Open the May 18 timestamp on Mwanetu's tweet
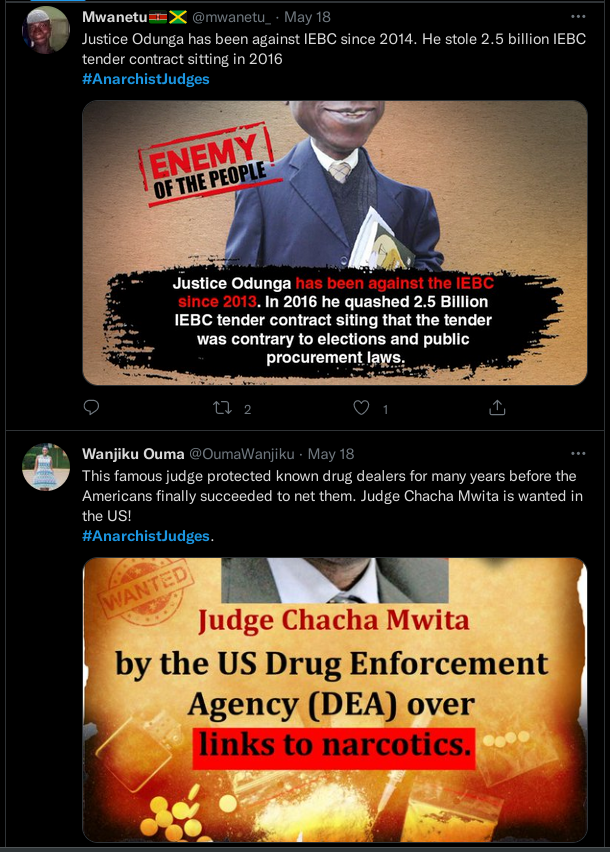 coord(307,17)
